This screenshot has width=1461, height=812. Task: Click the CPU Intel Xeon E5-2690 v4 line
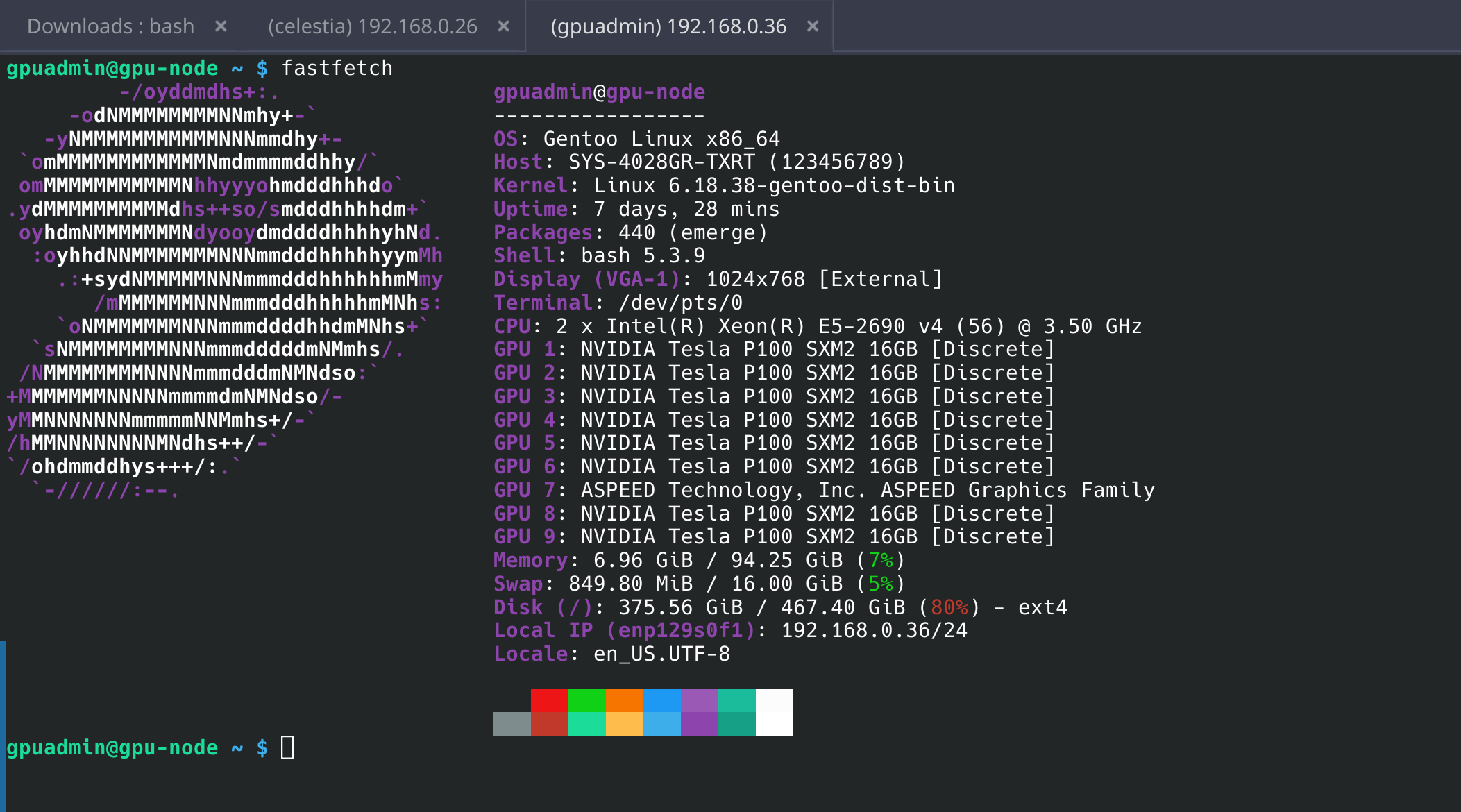pos(818,326)
